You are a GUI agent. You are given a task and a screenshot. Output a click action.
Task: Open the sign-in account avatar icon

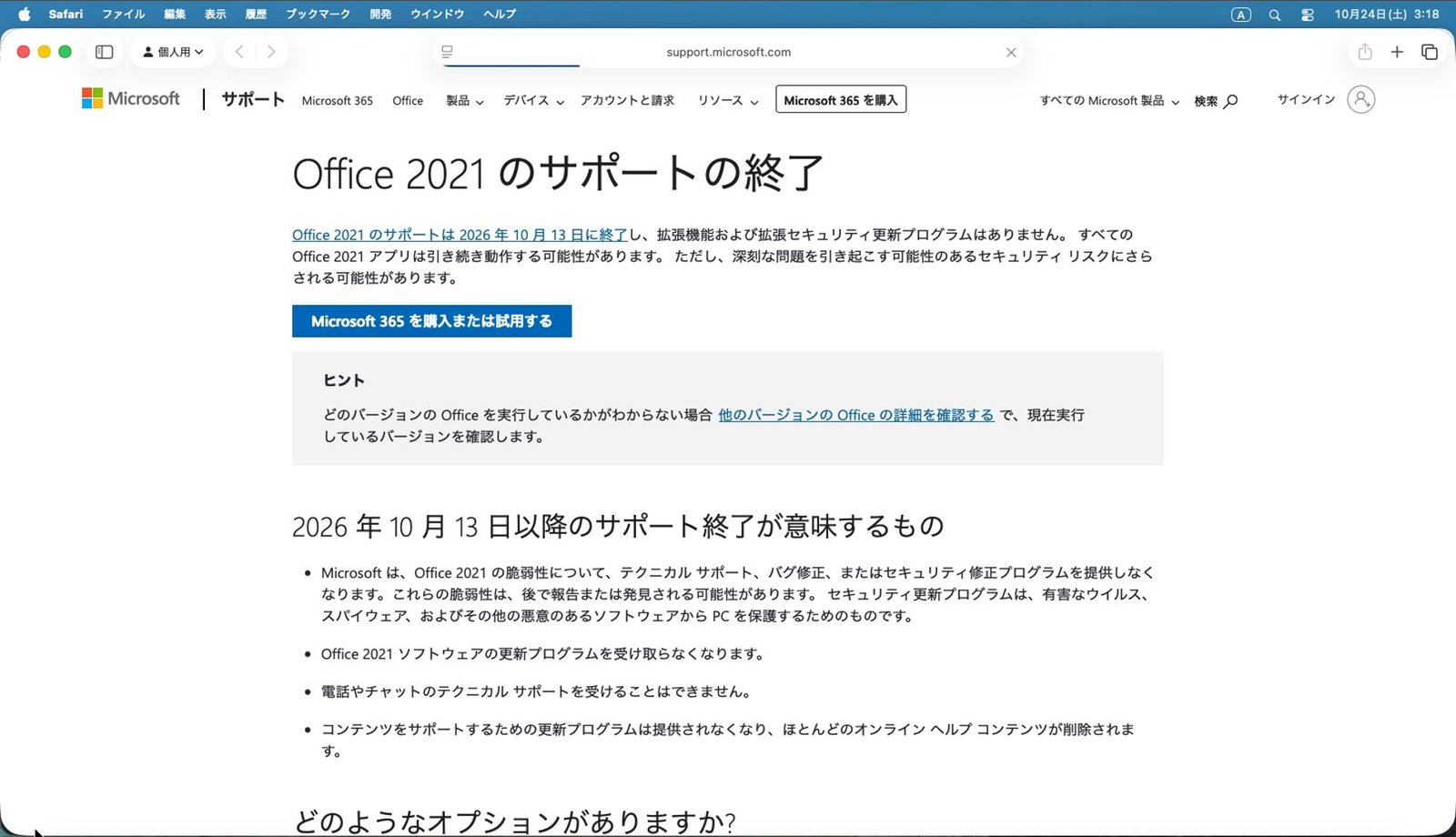(1361, 99)
